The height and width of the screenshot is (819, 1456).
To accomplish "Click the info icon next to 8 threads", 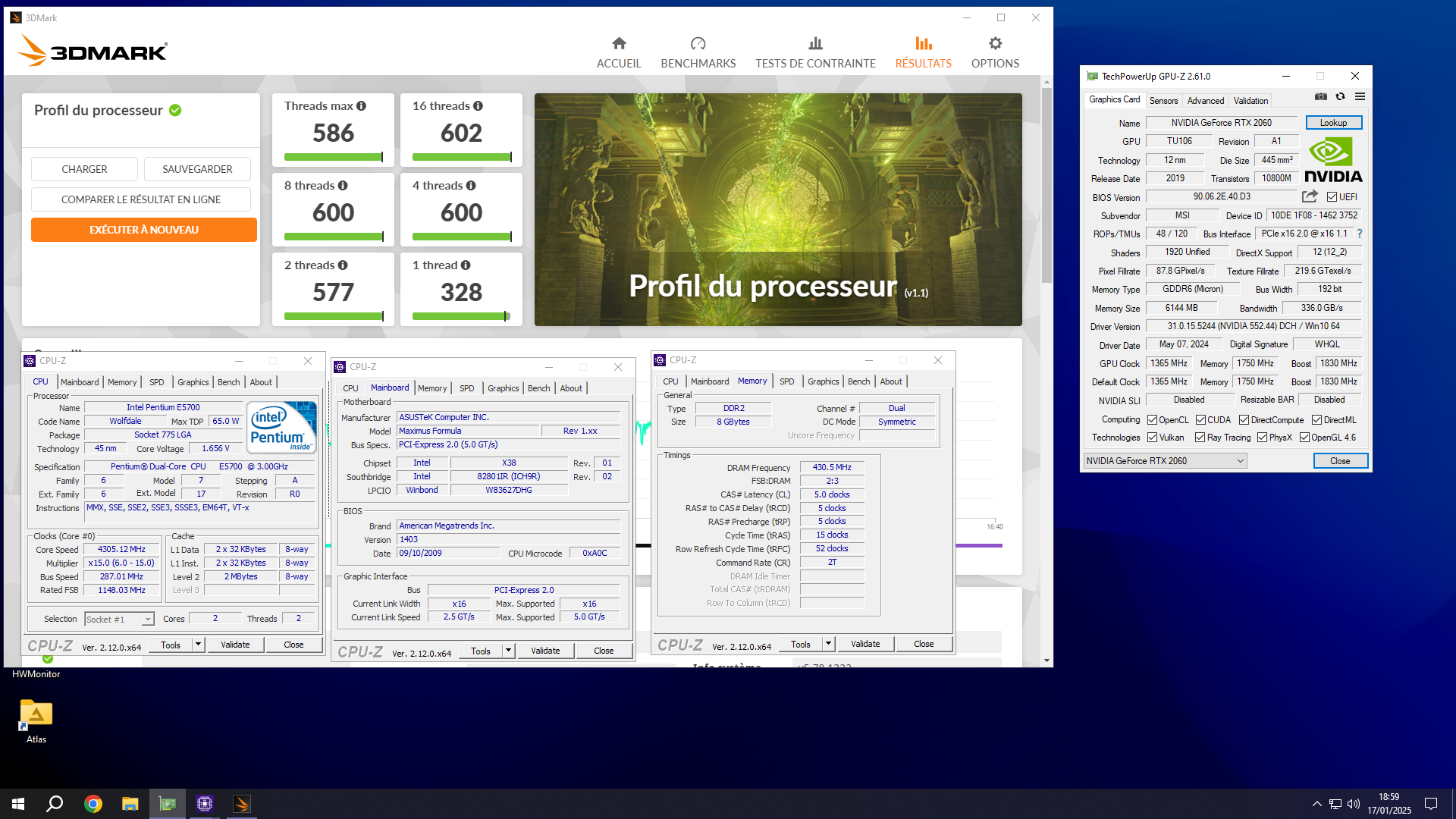I will point(343,186).
